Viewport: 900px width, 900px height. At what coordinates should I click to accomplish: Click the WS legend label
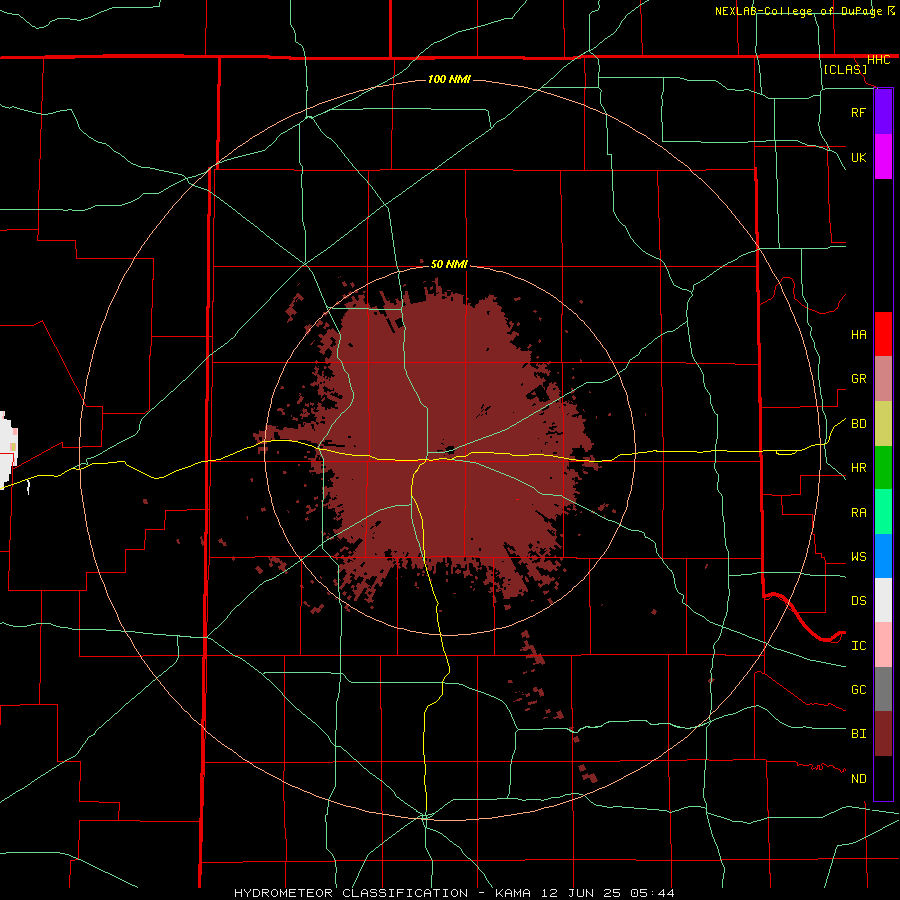(858, 557)
